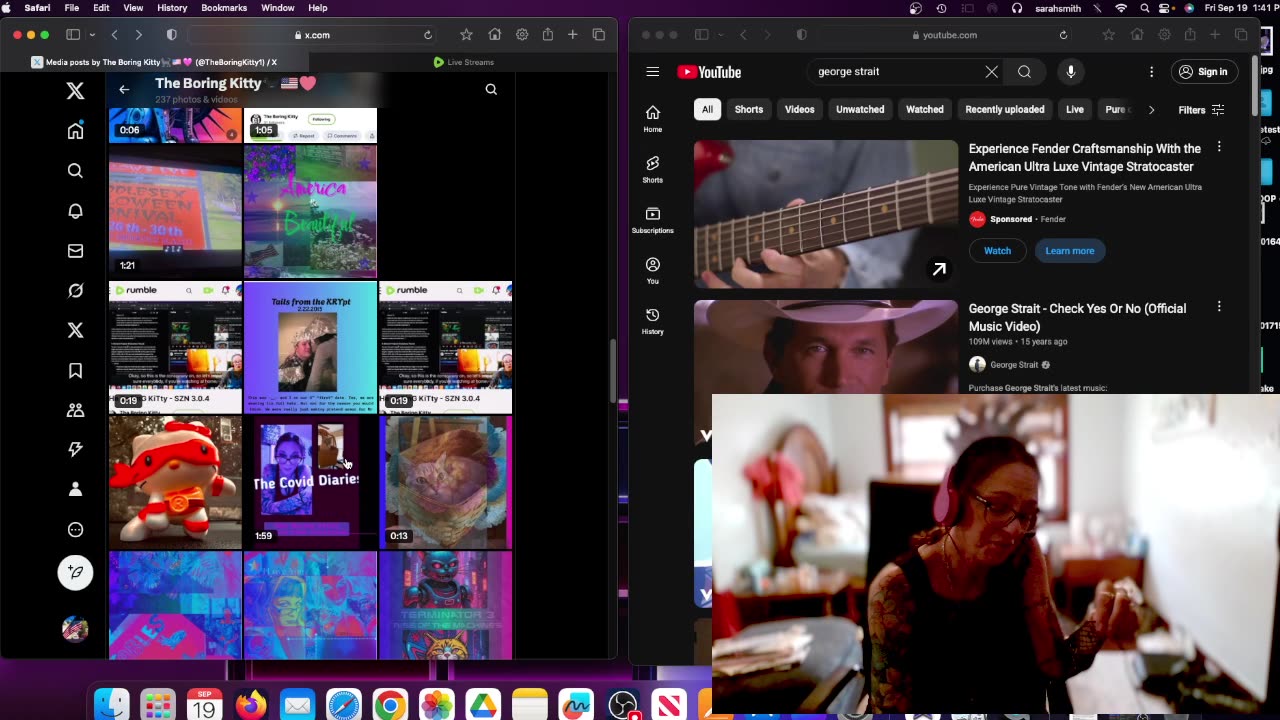The image size is (1280, 720).
Task: Open the X account avatar menu
Action: click(x=75, y=629)
